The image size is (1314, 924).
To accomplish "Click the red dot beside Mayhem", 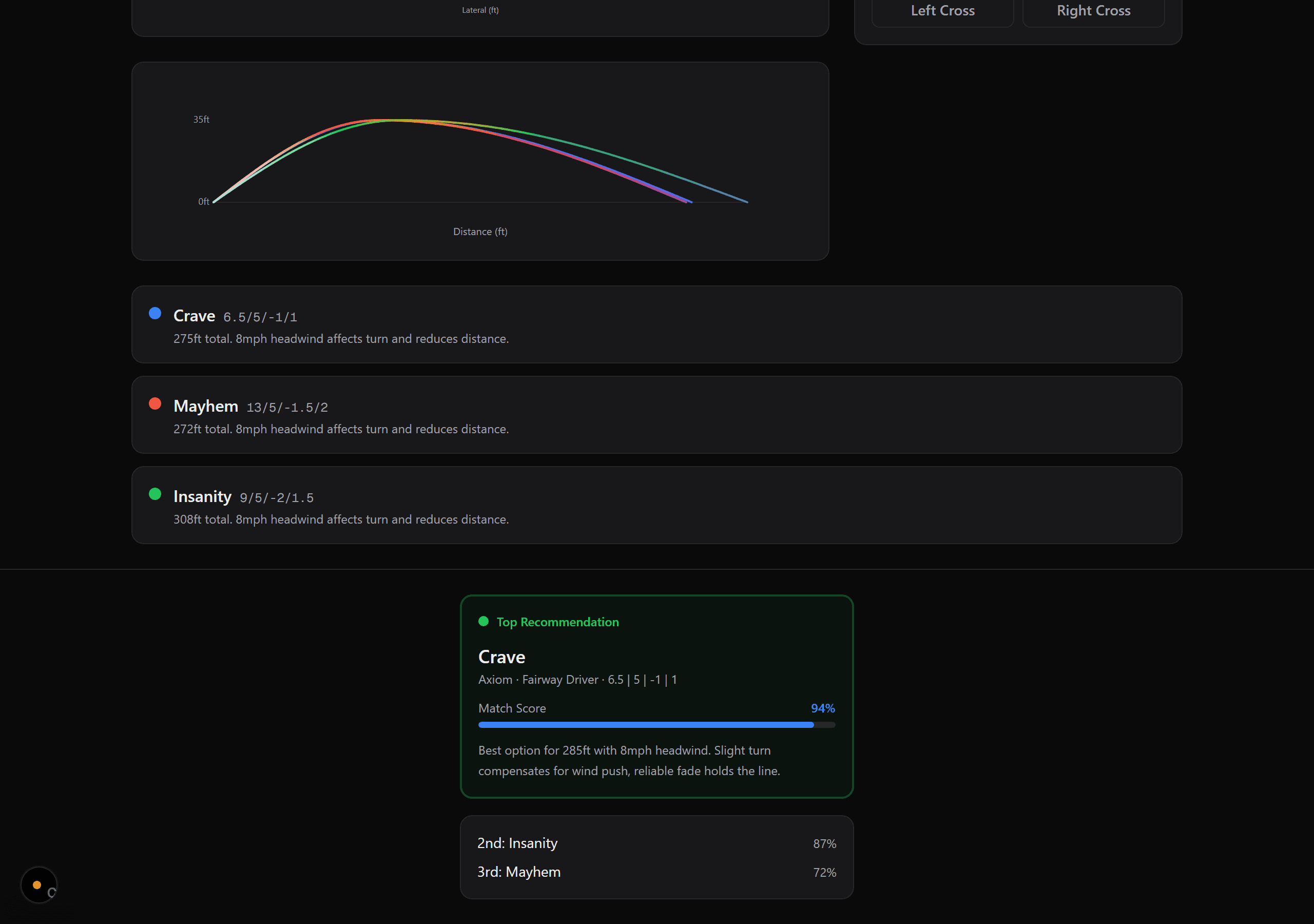I will (154, 403).
